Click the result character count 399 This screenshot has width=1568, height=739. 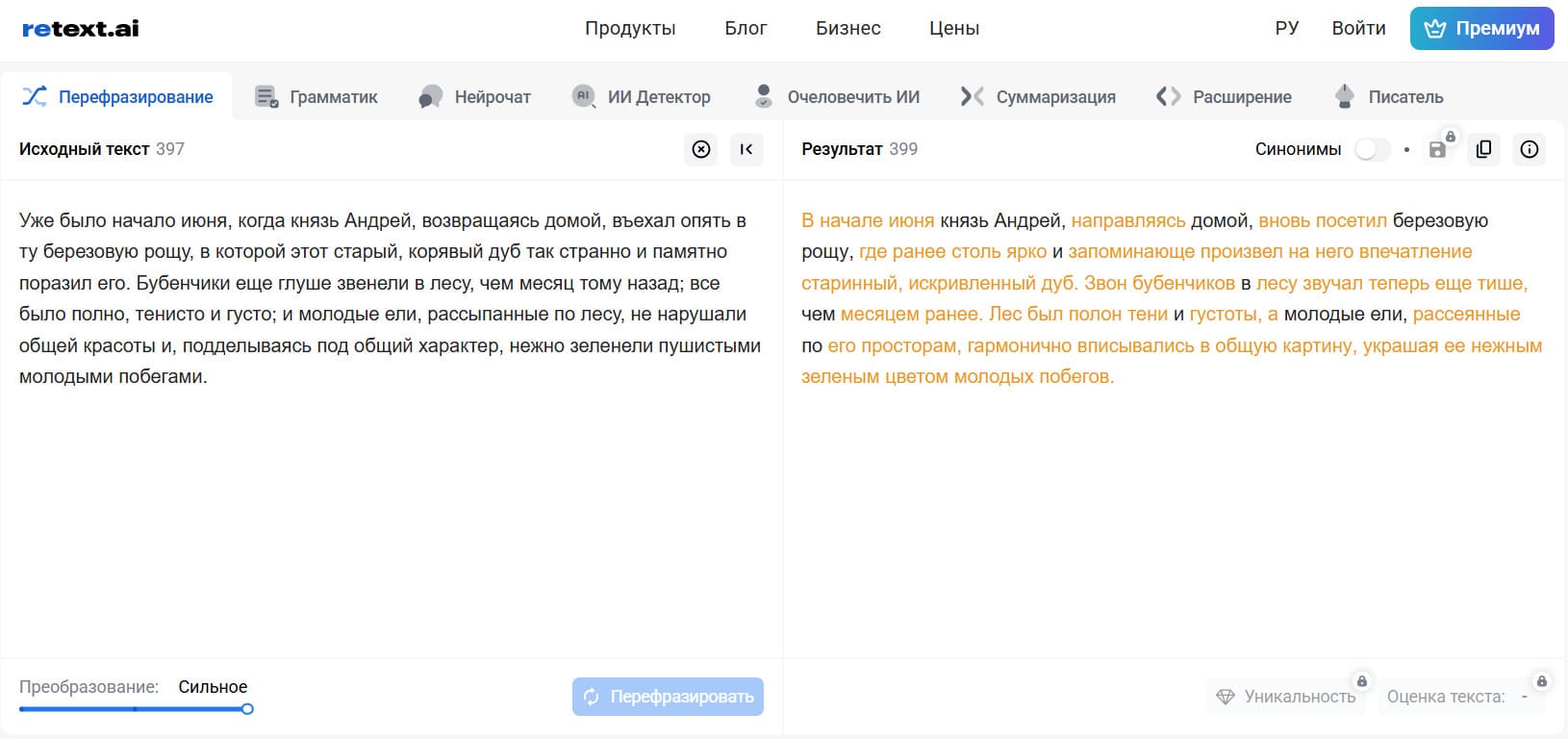(903, 149)
